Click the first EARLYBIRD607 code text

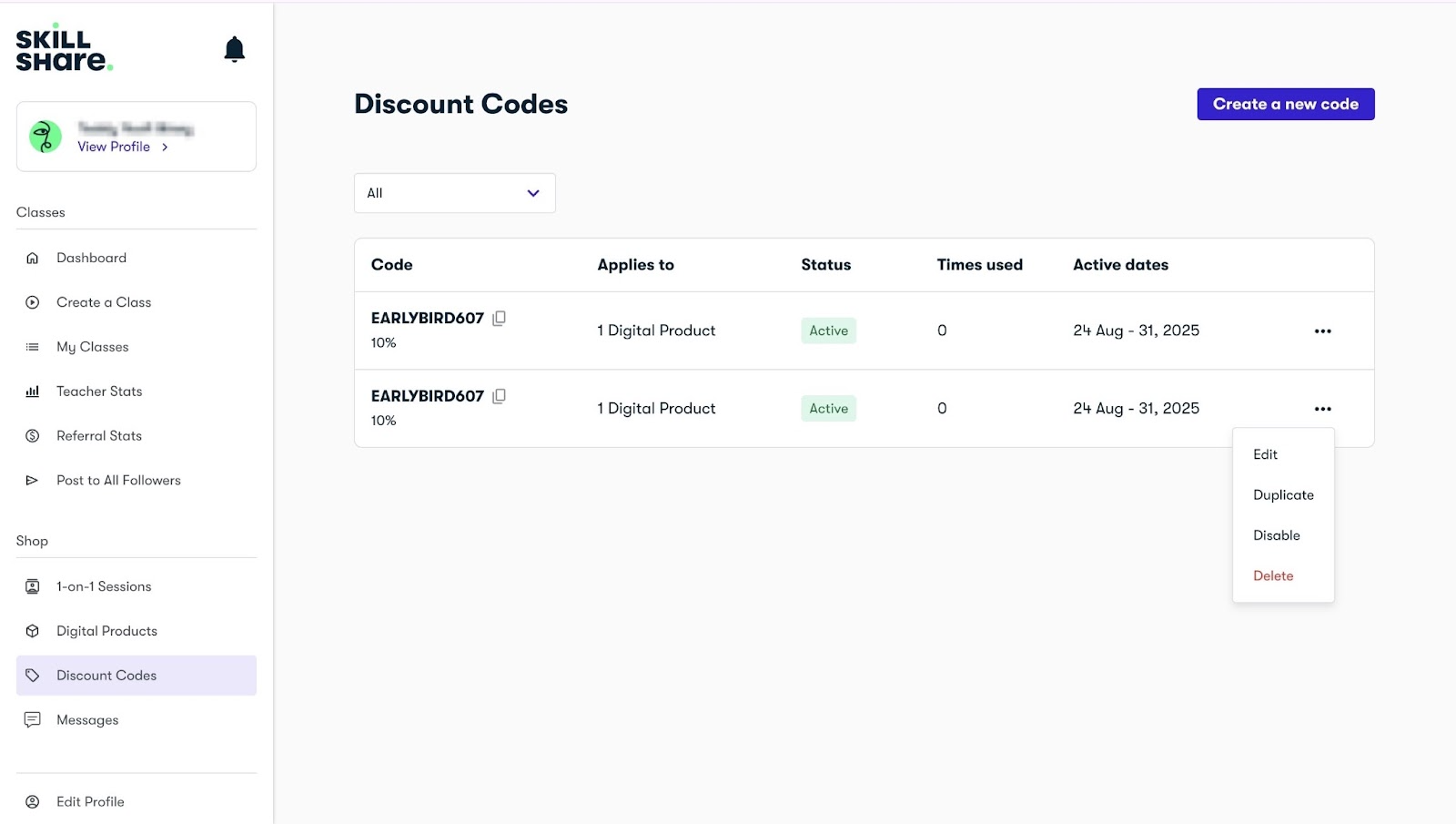(x=428, y=318)
